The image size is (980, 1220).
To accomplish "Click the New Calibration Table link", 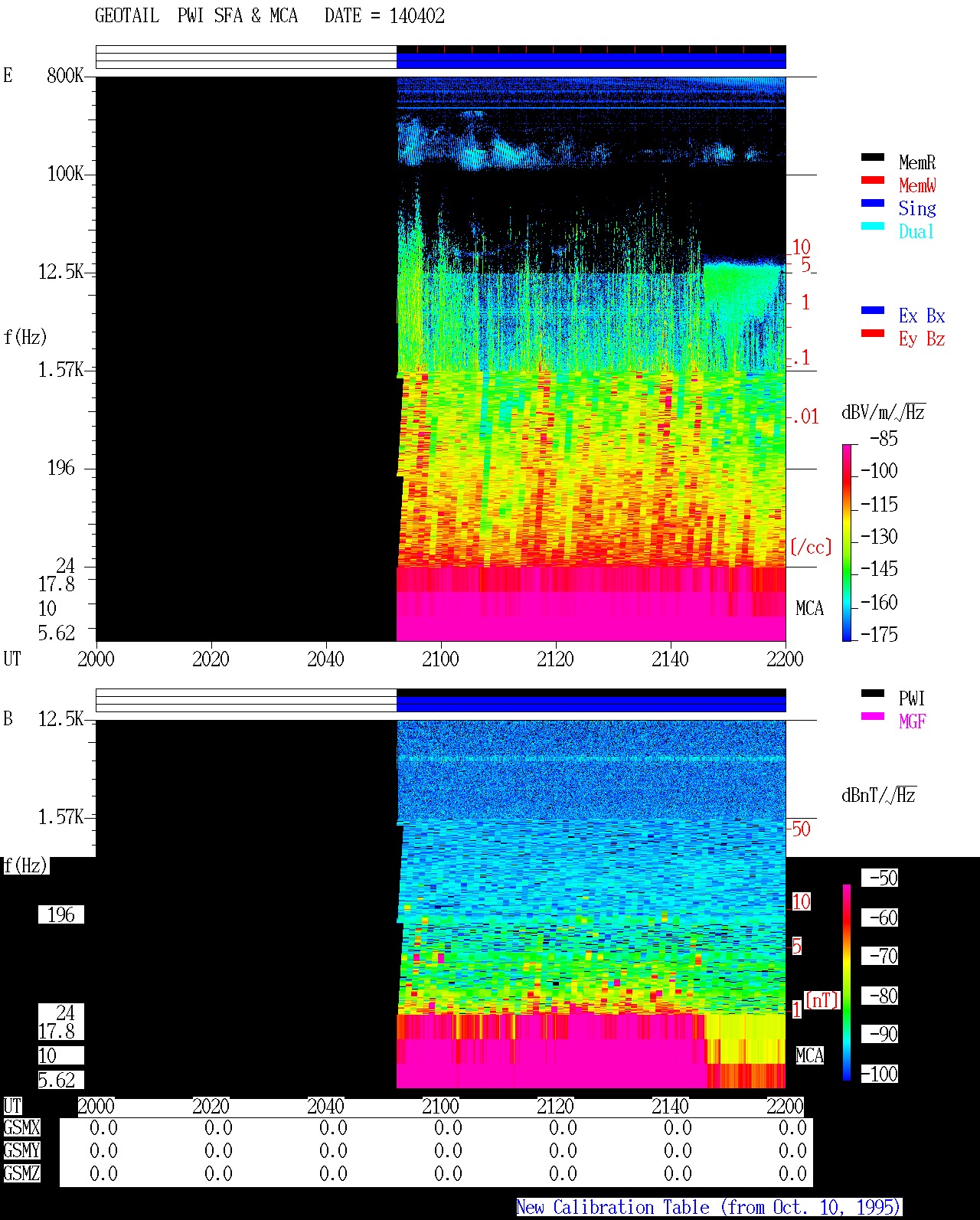I will pos(709,1208).
